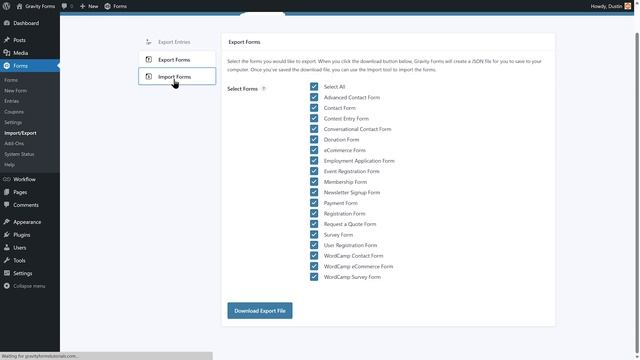Uncheck the Registration Form checkbox
This screenshot has width=640, height=360.
click(x=314, y=213)
